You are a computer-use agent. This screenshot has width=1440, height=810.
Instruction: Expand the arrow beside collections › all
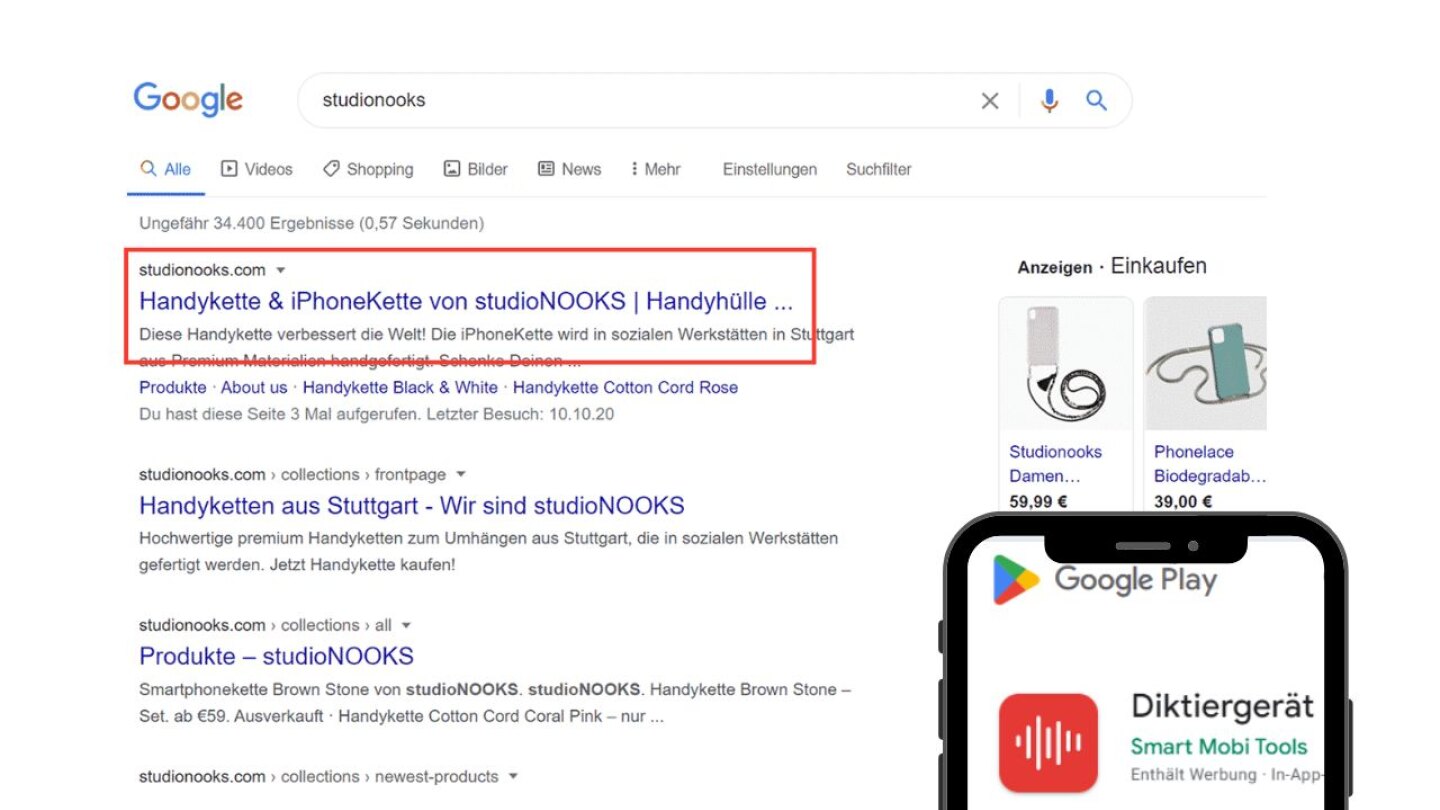[x=406, y=625]
